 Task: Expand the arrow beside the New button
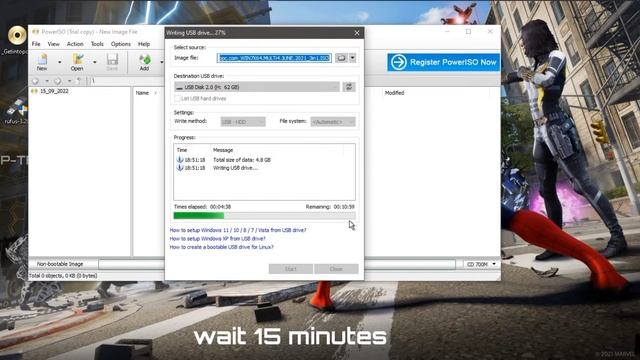60,62
